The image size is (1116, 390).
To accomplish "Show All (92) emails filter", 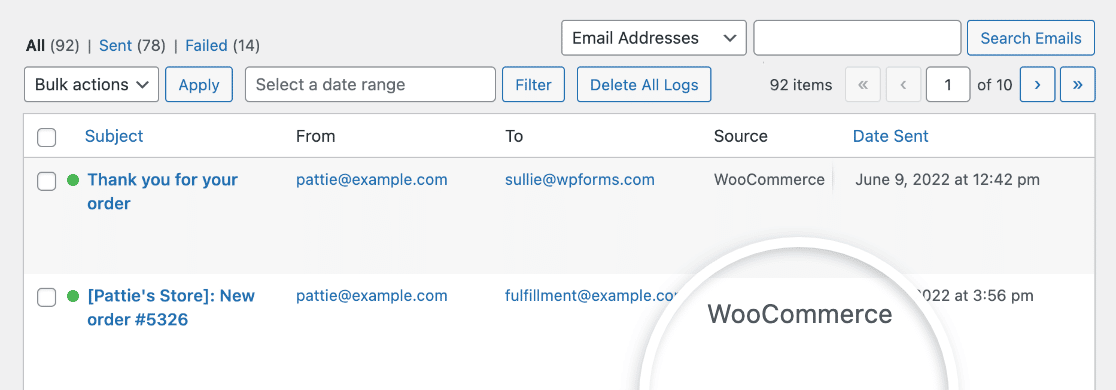I will click(x=52, y=46).
